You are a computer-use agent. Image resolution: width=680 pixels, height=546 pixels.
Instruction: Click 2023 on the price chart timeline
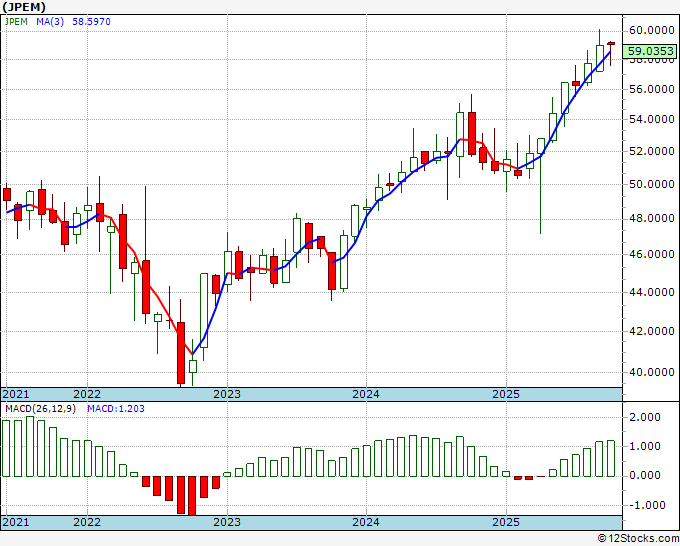(x=227, y=394)
